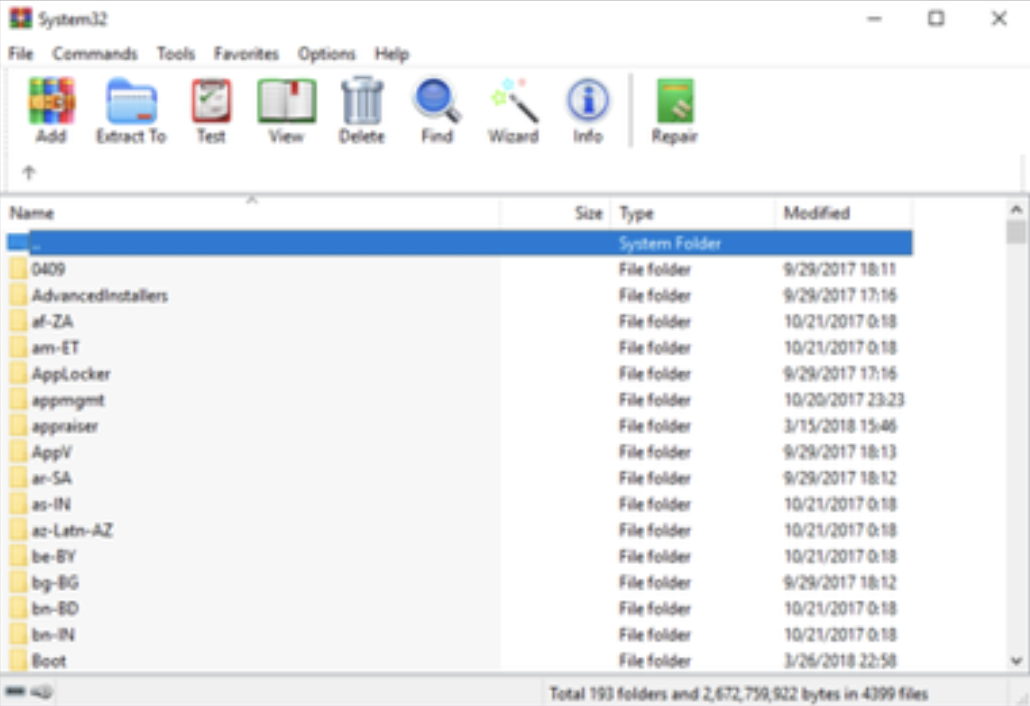Select the AdvancedInstallers folder icon
The height and width of the screenshot is (706, 1030).
(x=18, y=295)
